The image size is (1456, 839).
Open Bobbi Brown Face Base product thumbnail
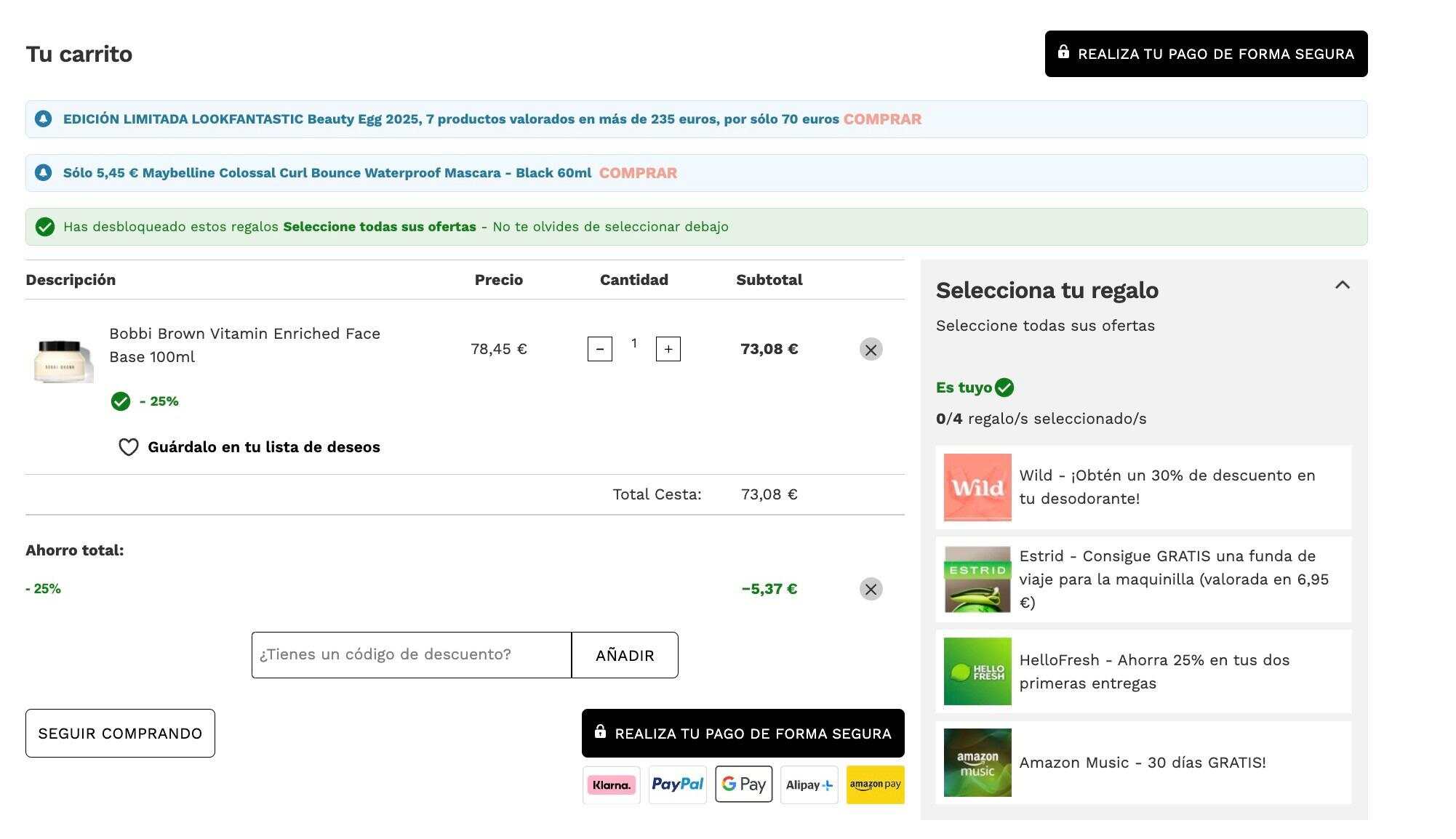tap(64, 361)
